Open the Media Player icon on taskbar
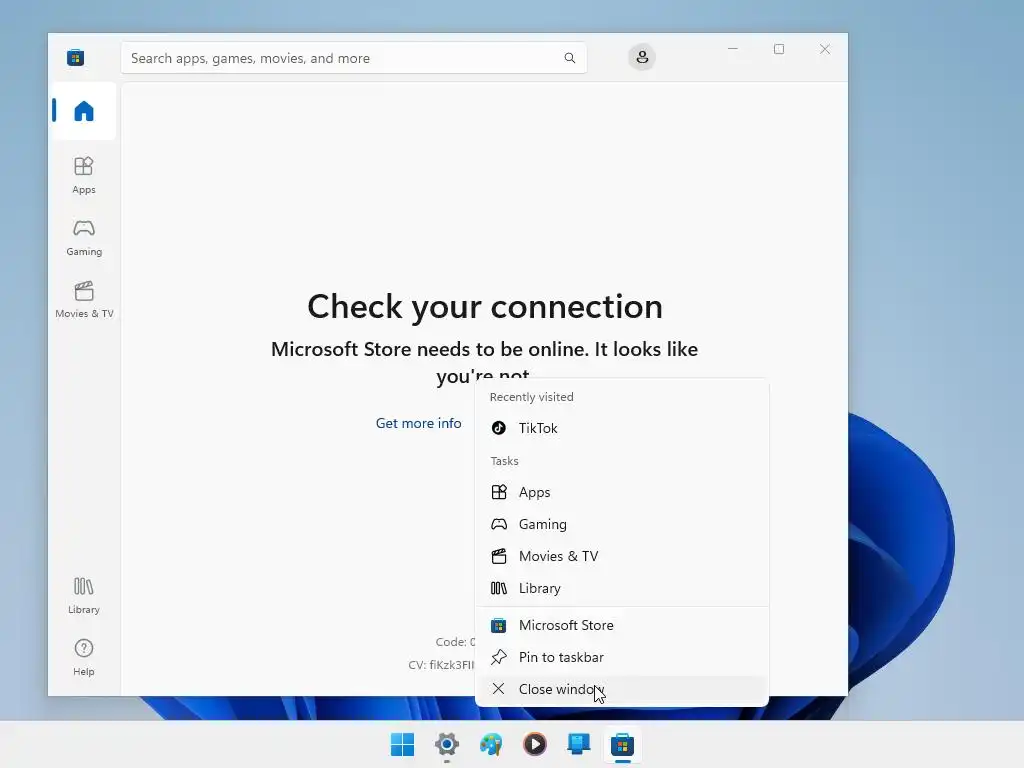This screenshot has height=768, width=1024. 535,744
